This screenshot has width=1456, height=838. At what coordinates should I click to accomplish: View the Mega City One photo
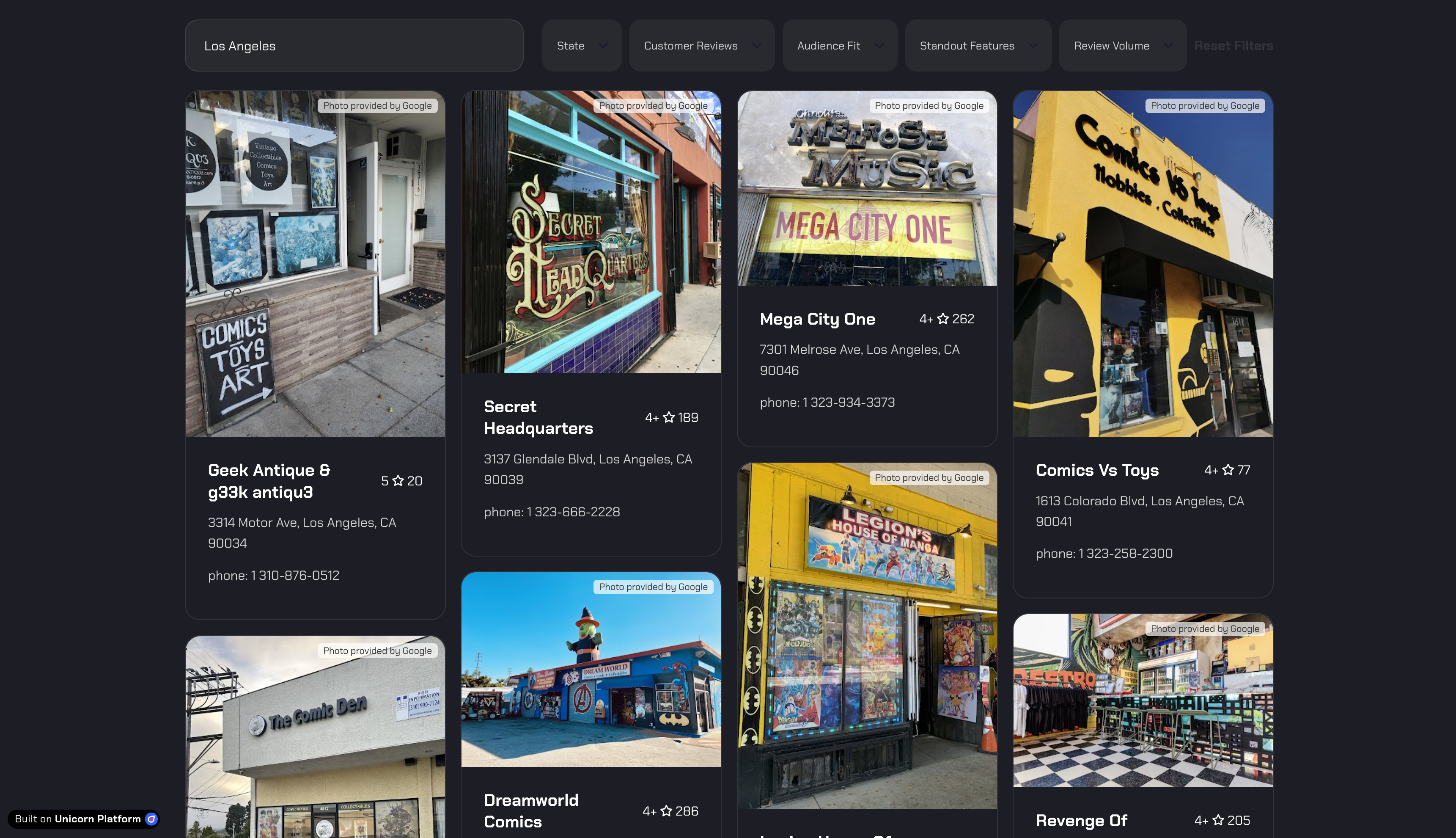(867, 188)
